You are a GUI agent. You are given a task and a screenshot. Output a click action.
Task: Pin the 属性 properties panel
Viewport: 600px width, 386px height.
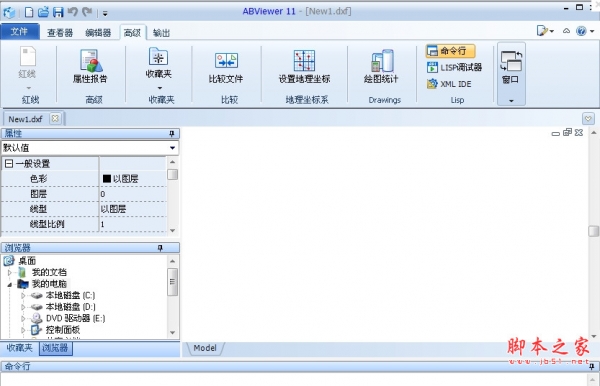[172, 134]
